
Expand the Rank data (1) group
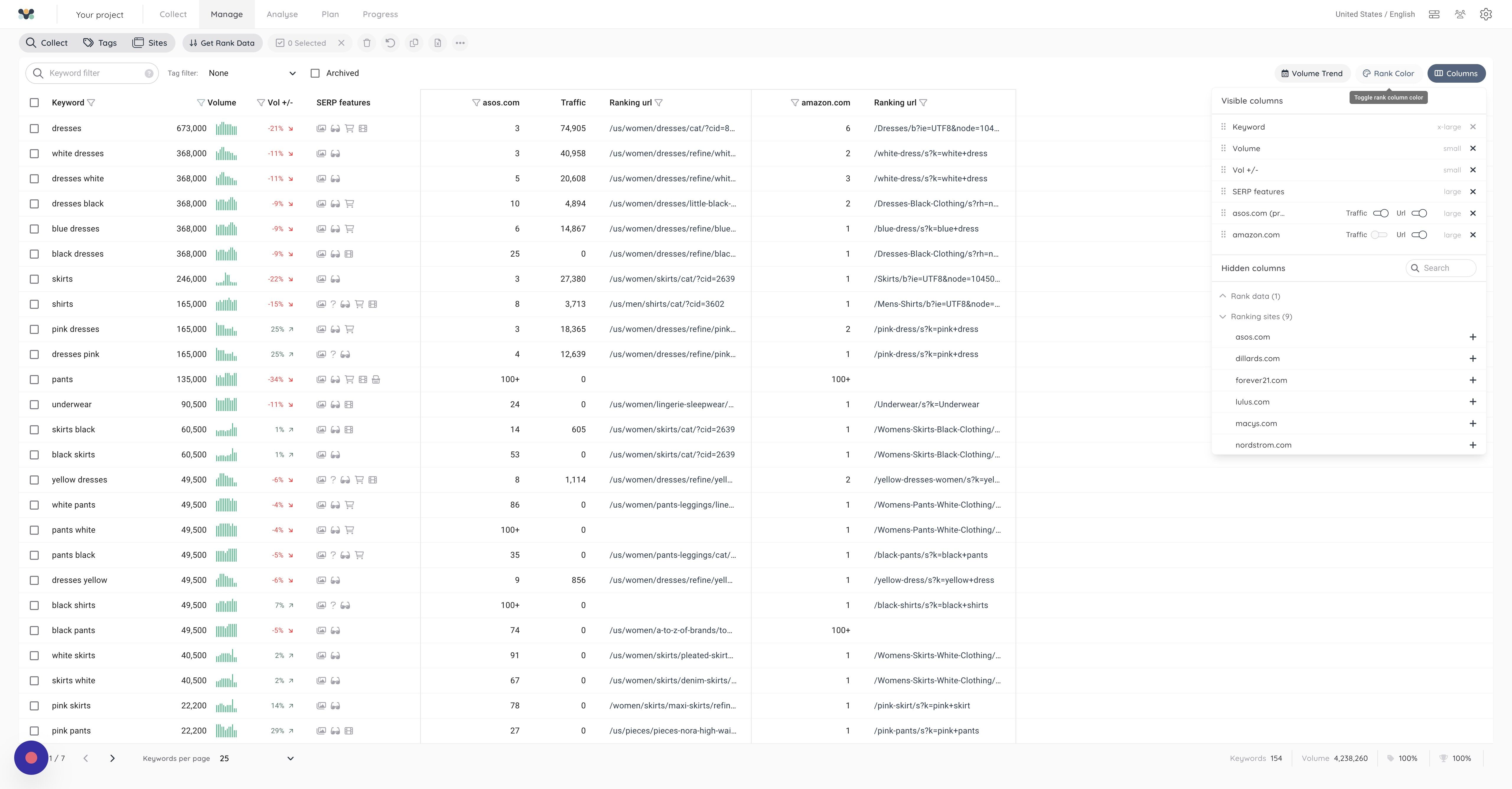click(x=1250, y=296)
